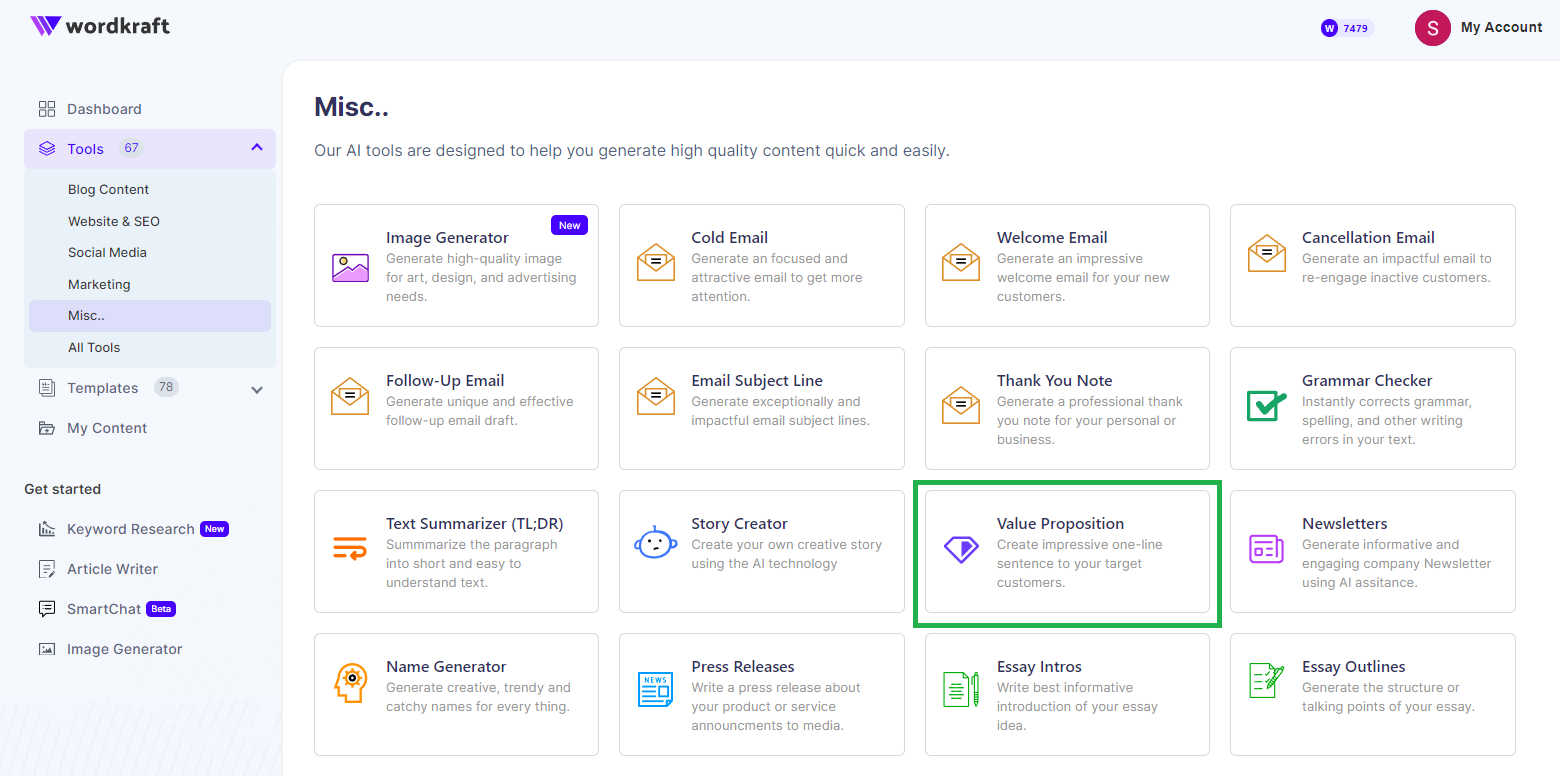Expand the Templates section
This screenshot has height=776, width=1560.
[x=257, y=388]
